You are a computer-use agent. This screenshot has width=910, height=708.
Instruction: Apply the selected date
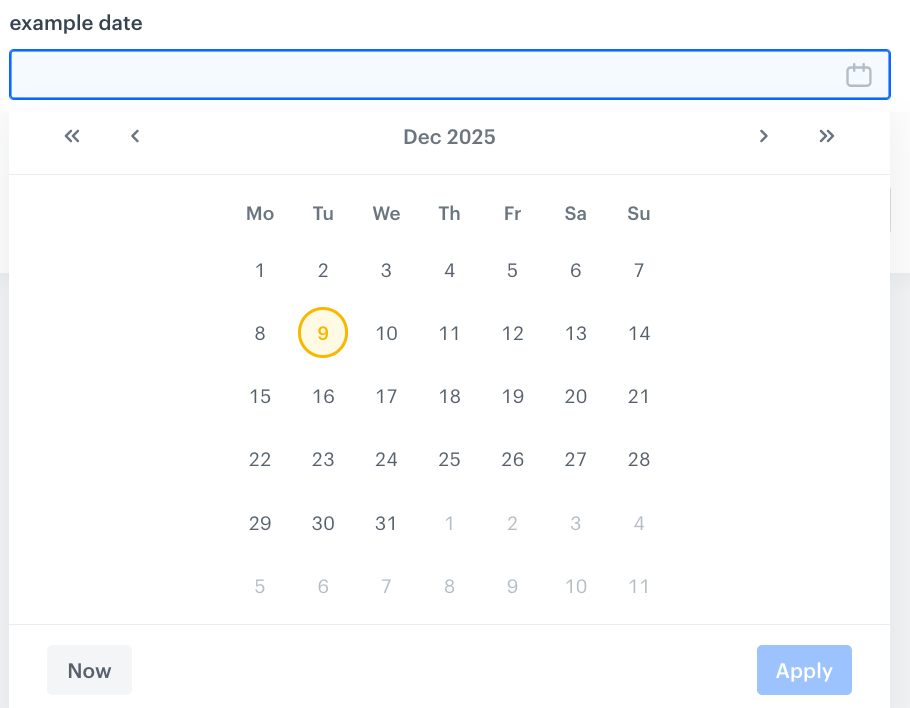(x=804, y=670)
